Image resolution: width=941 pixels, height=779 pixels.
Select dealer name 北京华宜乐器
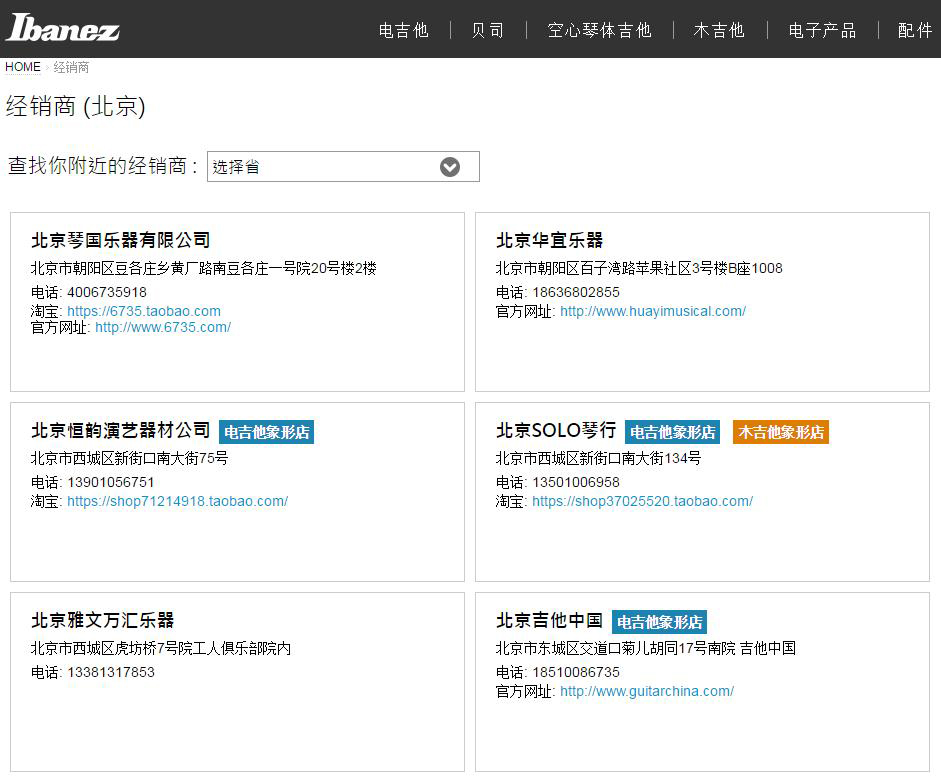[x=549, y=240]
